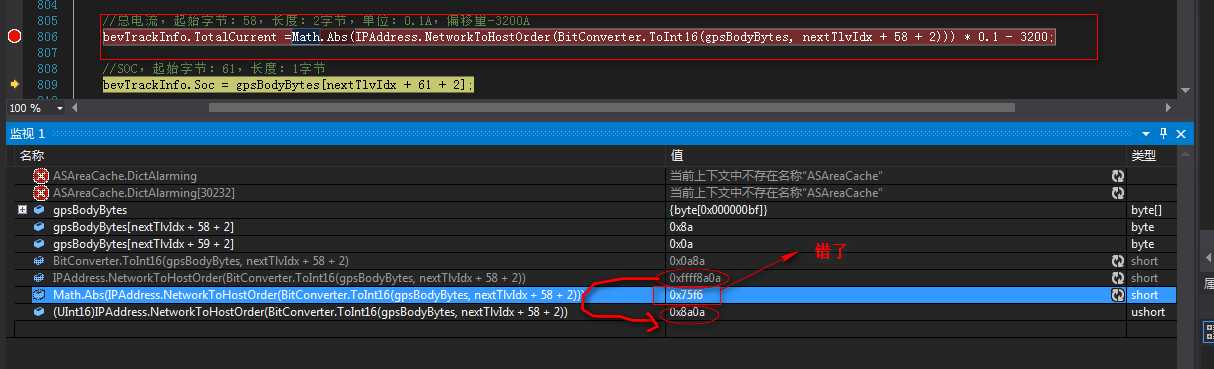This screenshot has height=369, width=1214.
Task: Click the value 0x8a0a
Action: (687, 312)
